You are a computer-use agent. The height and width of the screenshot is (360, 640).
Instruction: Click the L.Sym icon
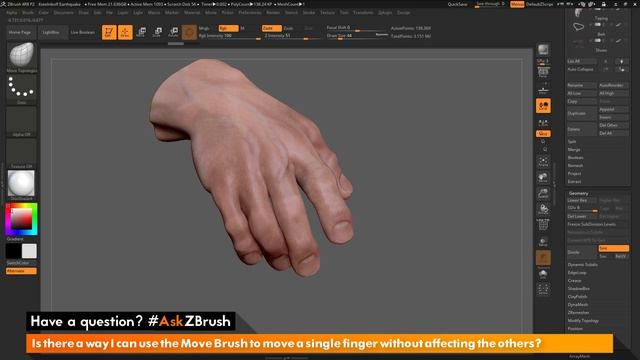[x=543, y=122]
